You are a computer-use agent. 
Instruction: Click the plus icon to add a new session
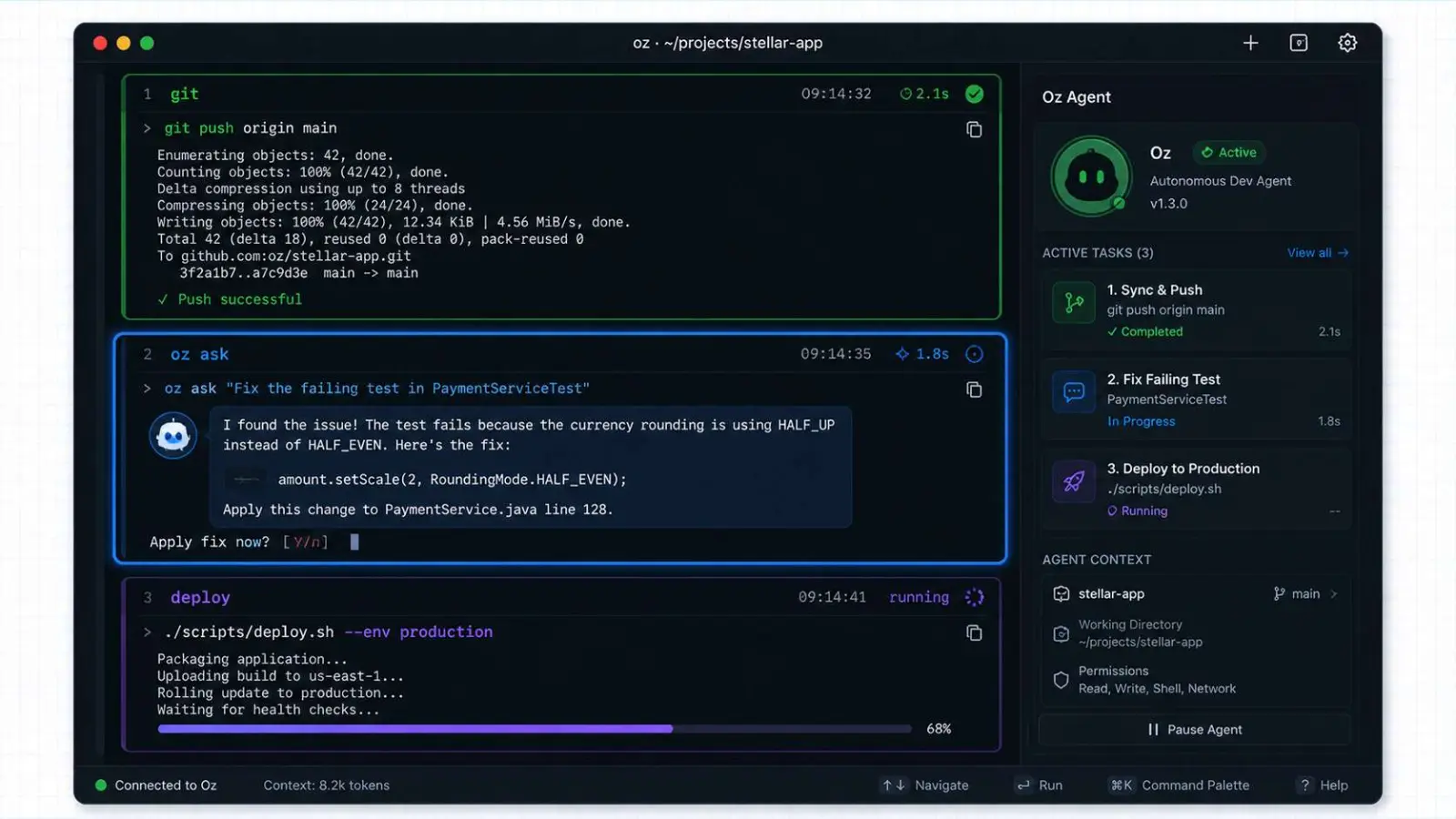pos(1250,43)
